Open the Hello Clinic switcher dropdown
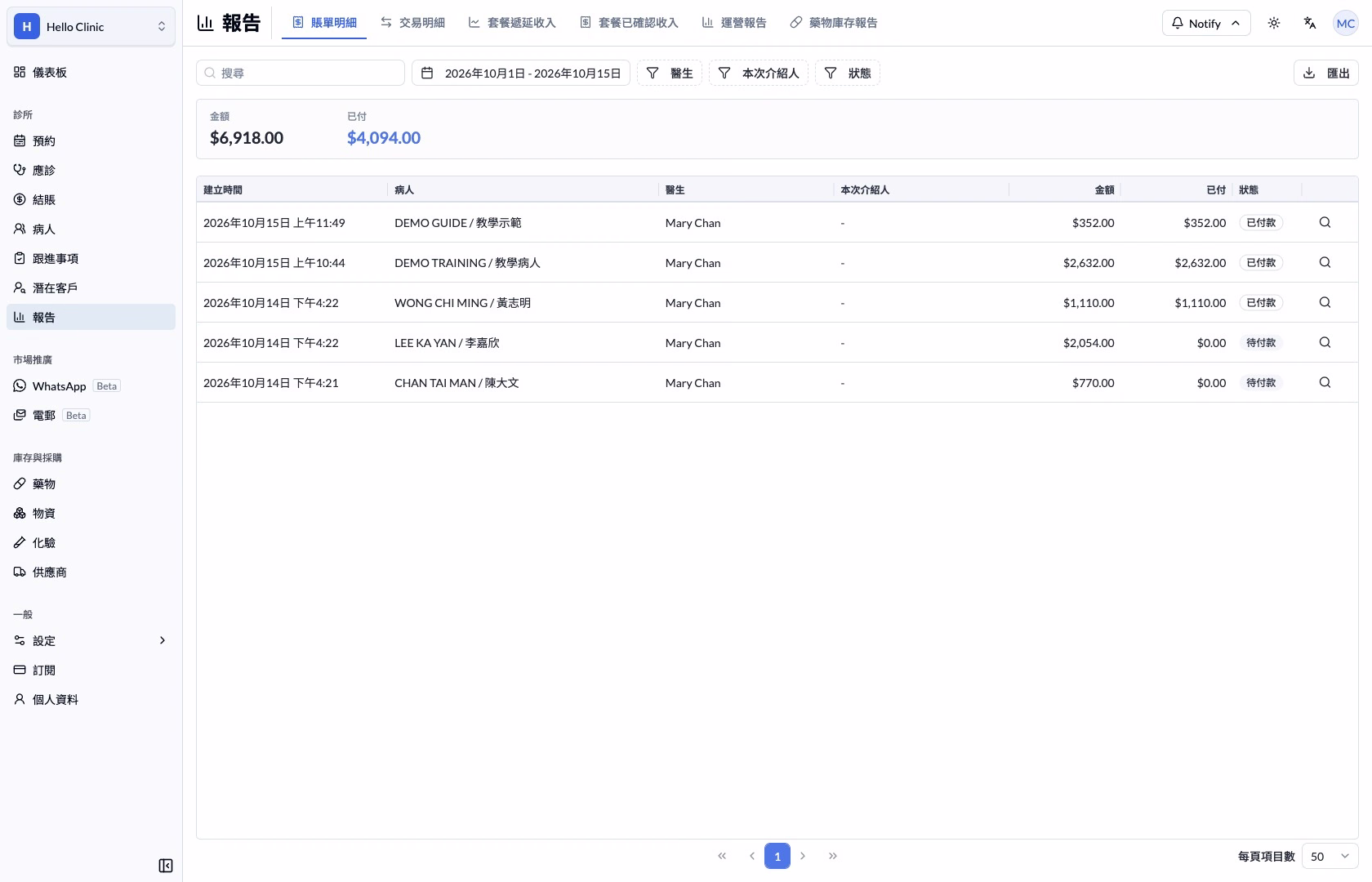Image resolution: width=1372 pixels, height=882 pixels. tap(91, 26)
